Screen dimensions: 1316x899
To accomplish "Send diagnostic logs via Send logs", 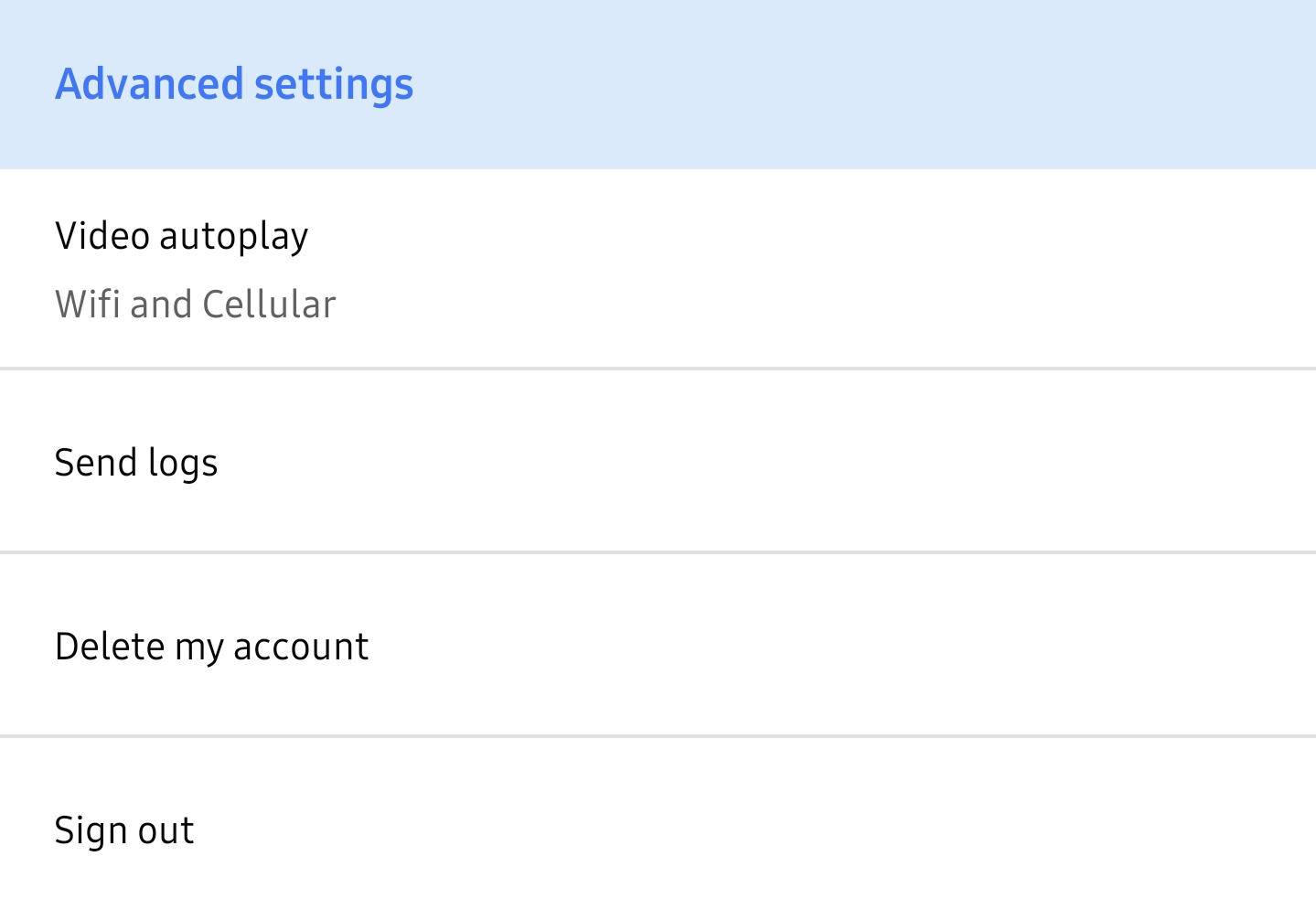I will [658, 462].
